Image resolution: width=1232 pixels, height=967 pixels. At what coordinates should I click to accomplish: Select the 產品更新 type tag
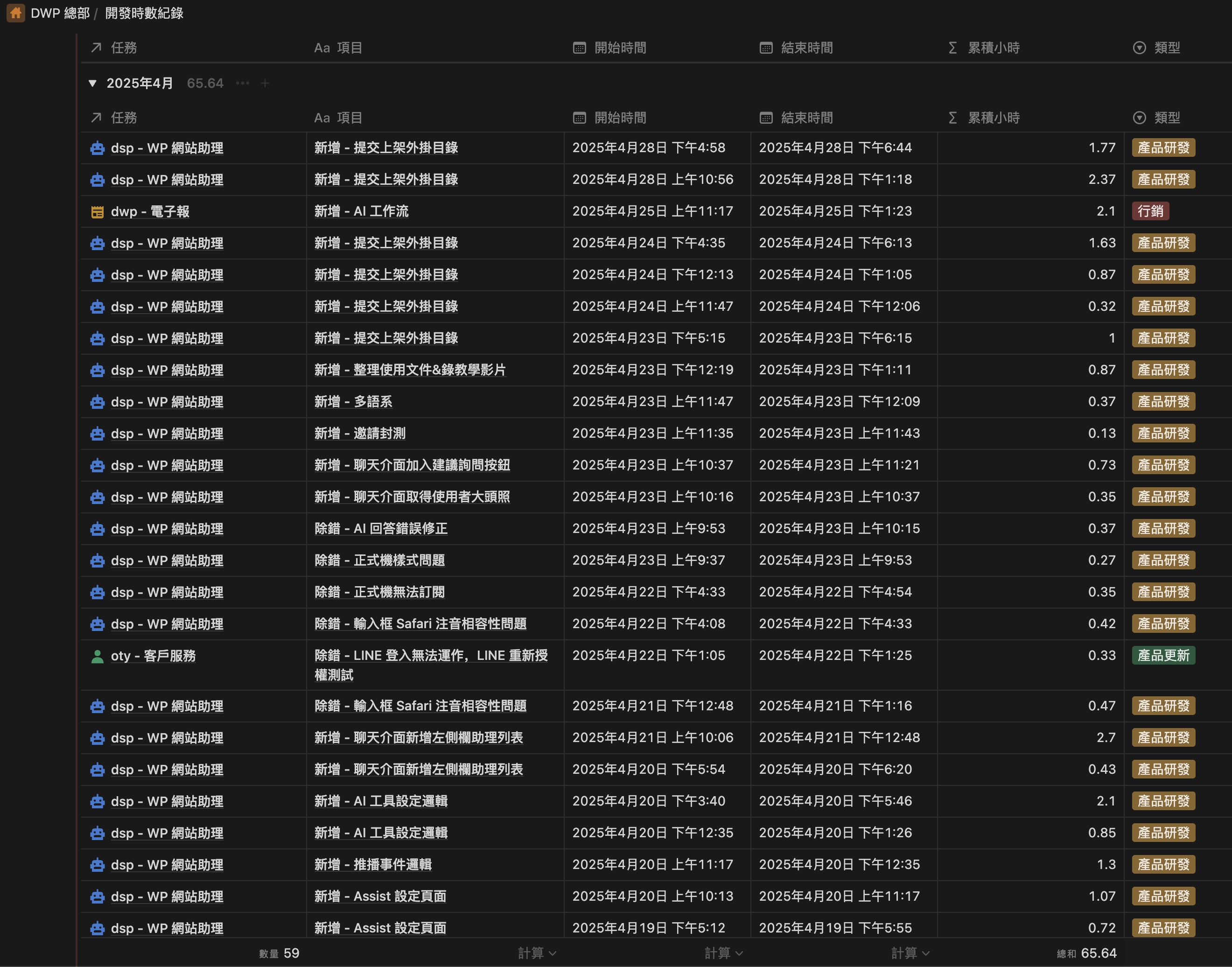[1163, 656]
